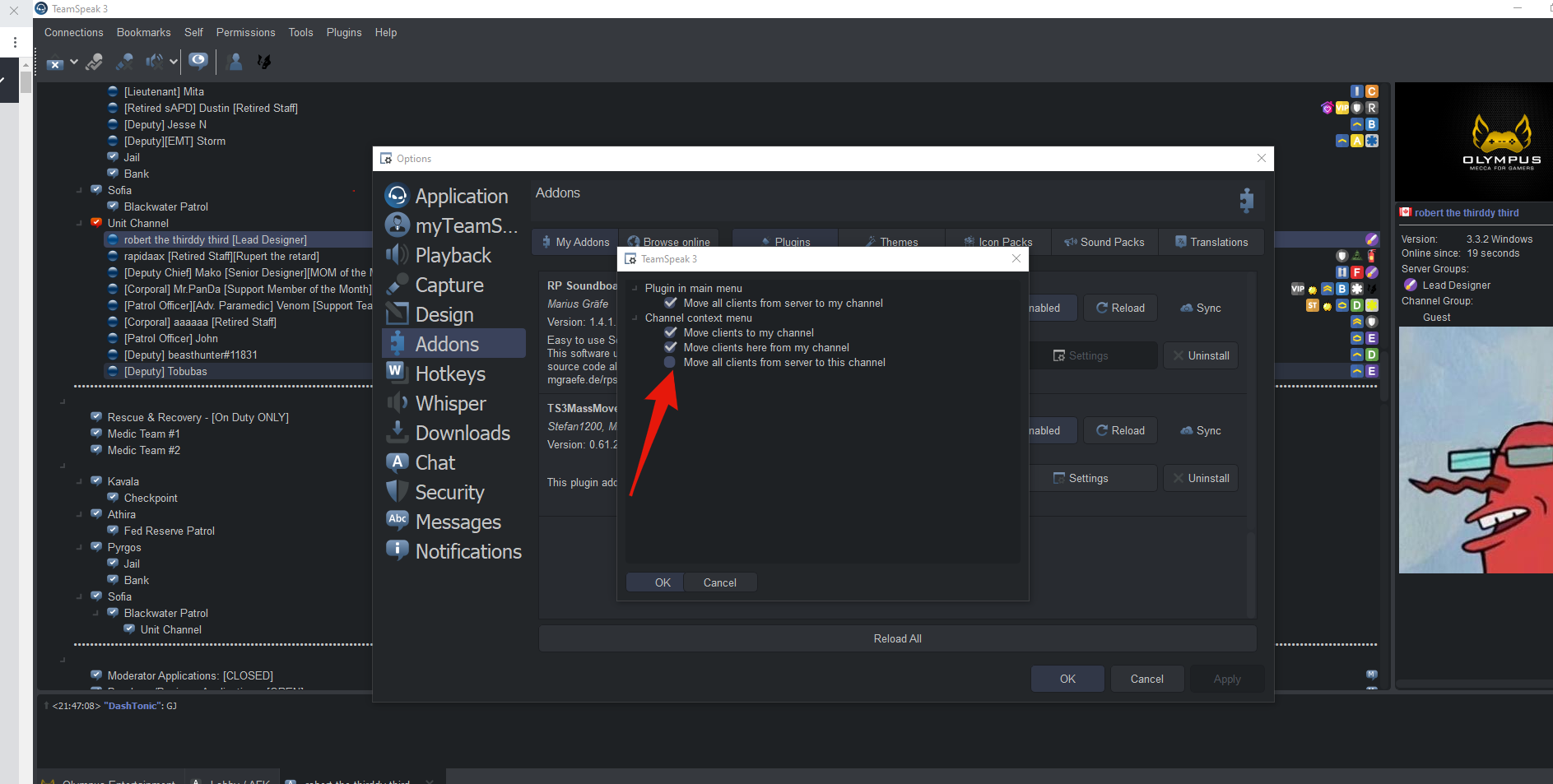This screenshot has width=1553, height=784.
Task: Collapse the Unit Channel that contains robert
Action: 79,223
